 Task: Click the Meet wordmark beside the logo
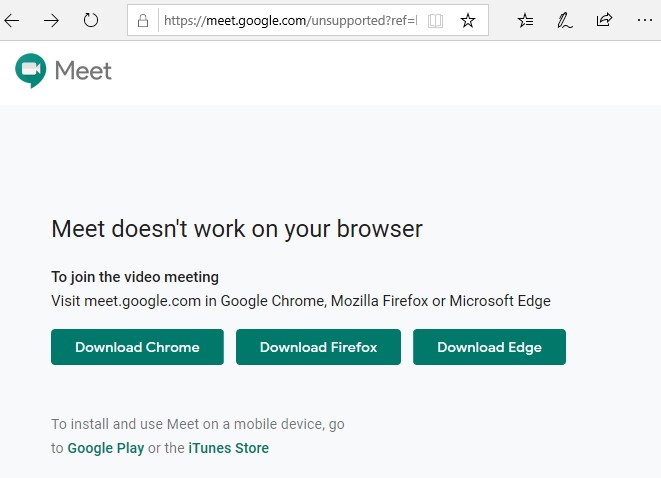[83, 71]
